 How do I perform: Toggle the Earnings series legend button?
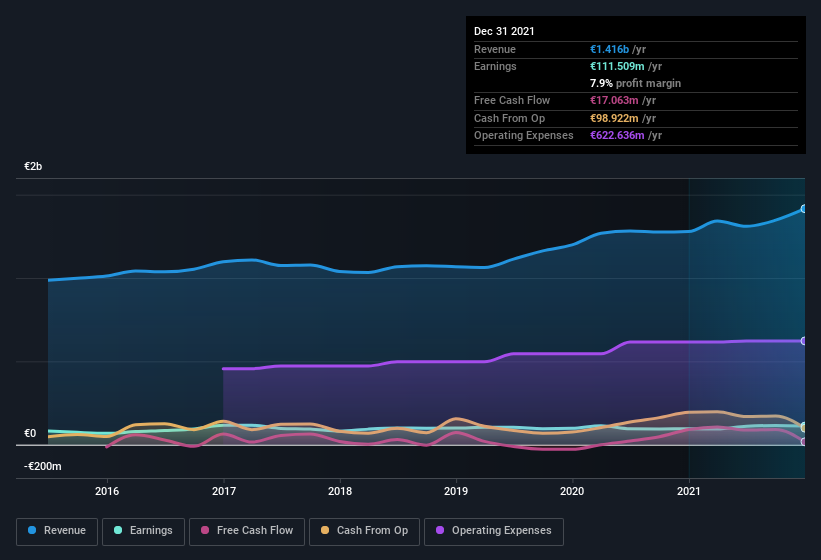(x=143, y=532)
